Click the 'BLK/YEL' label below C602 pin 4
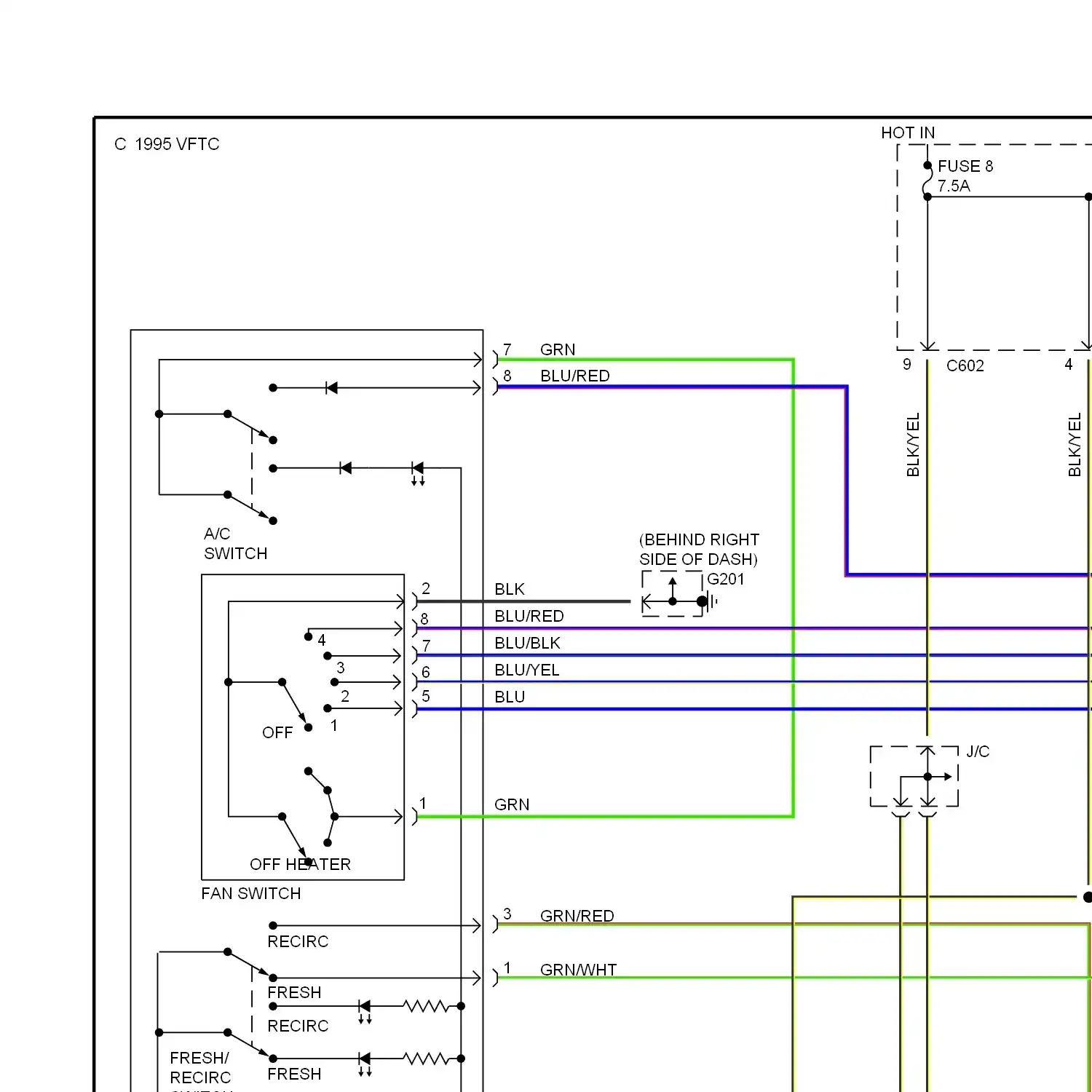The height and width of the screenshot is (1092, 1092). coord(1075,445)
